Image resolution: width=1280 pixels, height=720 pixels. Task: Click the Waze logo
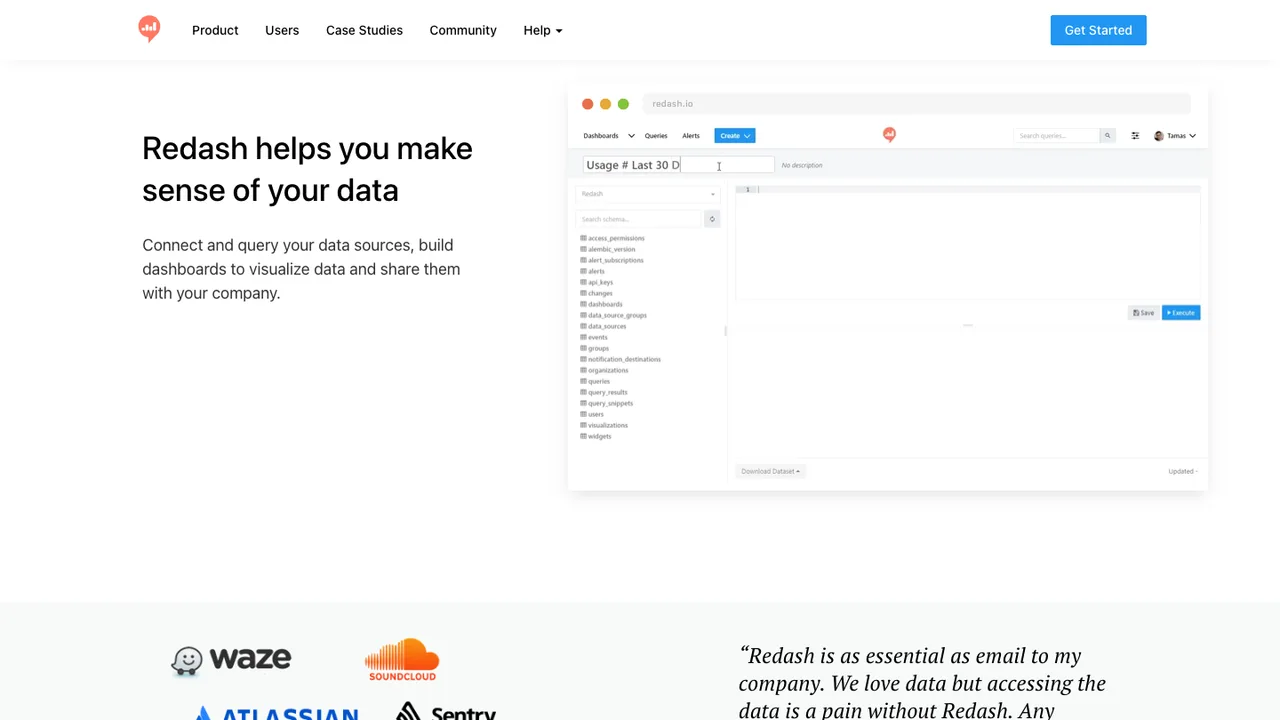pyautogui.click(x=231, y=660)
